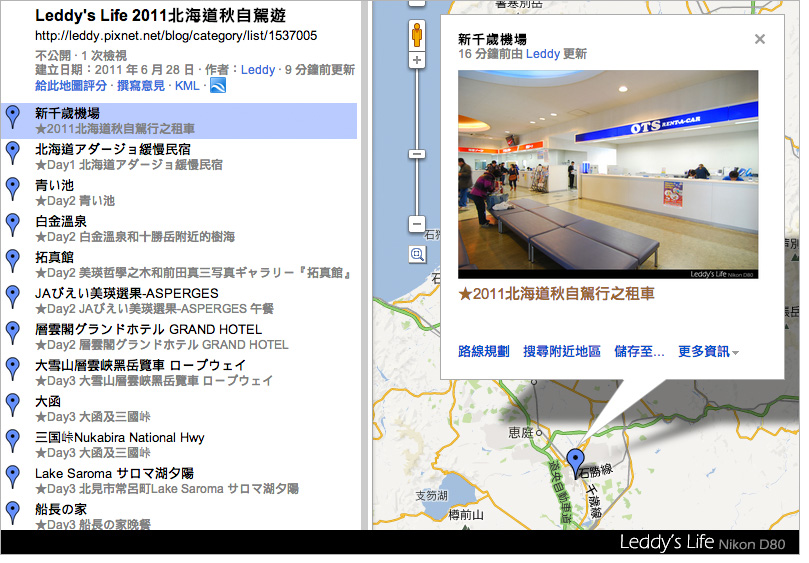Click the marker icon beside 大雪山層雲峽黑岳覽車

pos(13,371)
